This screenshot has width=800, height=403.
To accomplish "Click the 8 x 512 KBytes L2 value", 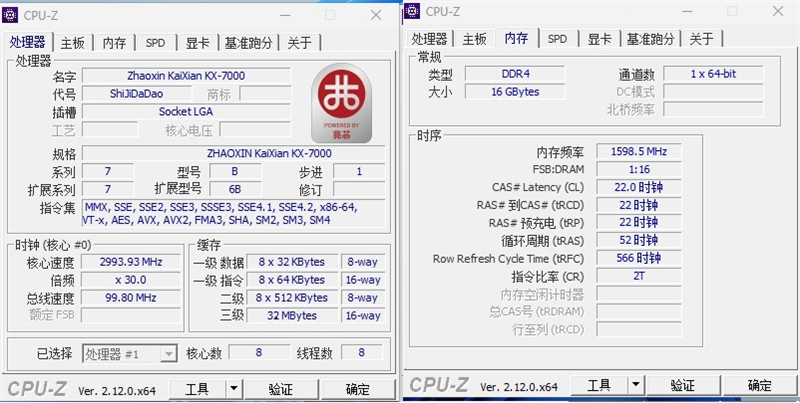I will pyautogui.click(x=292, y=297).
